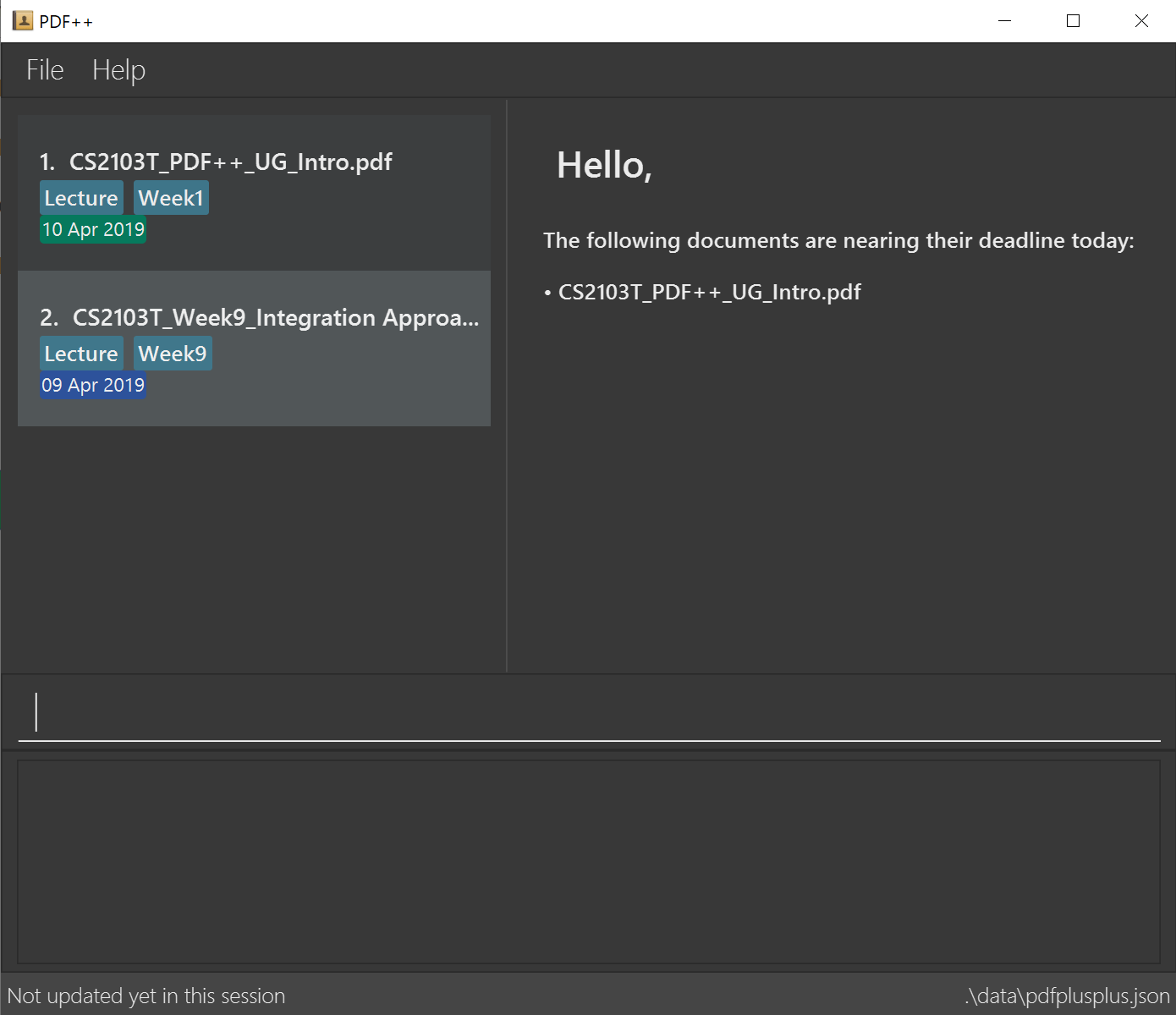Open the Help menu
This screenshot has width=1176, height=1015.
click(118, 70)
